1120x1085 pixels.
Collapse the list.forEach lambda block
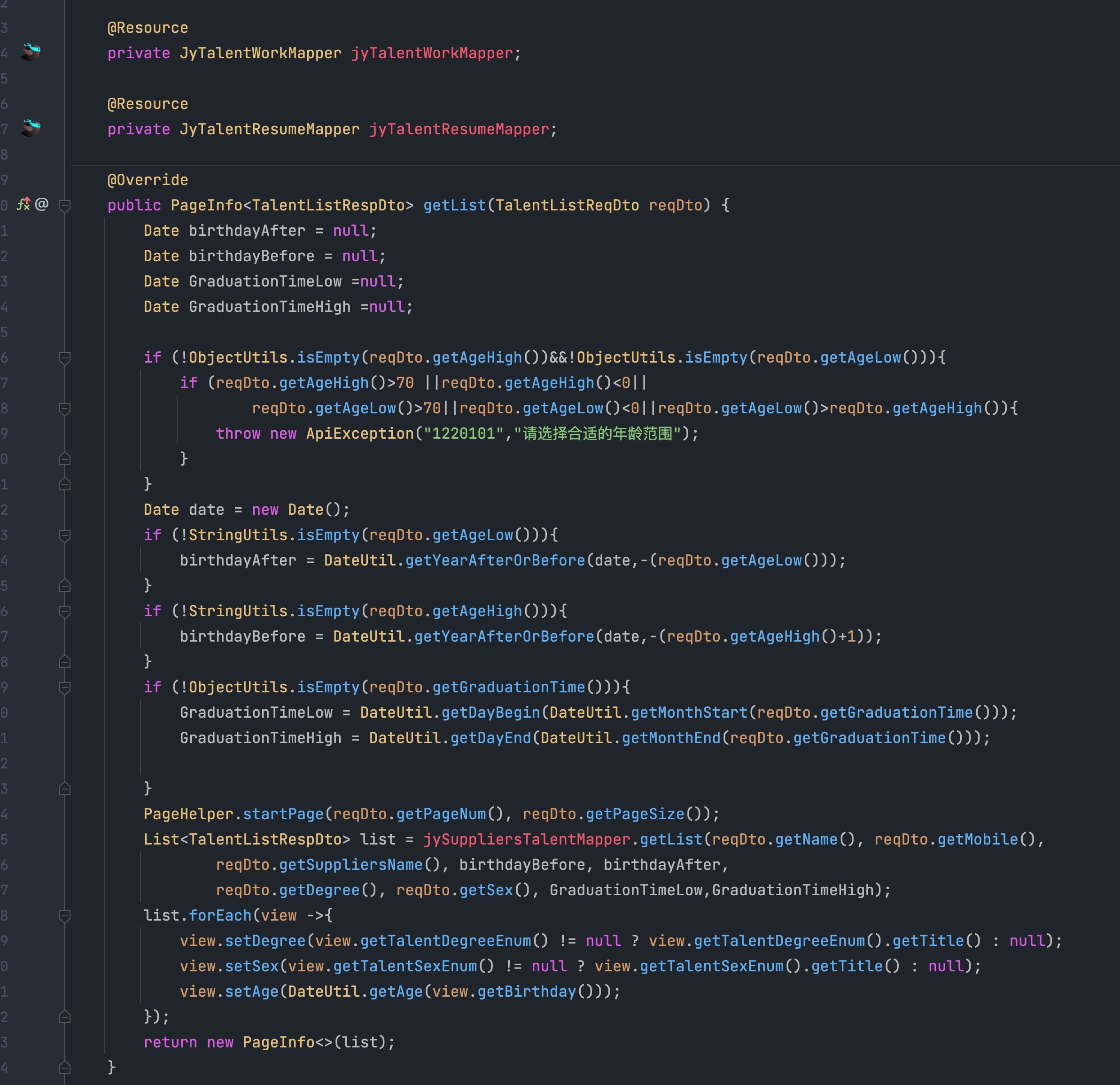[65, 916]
